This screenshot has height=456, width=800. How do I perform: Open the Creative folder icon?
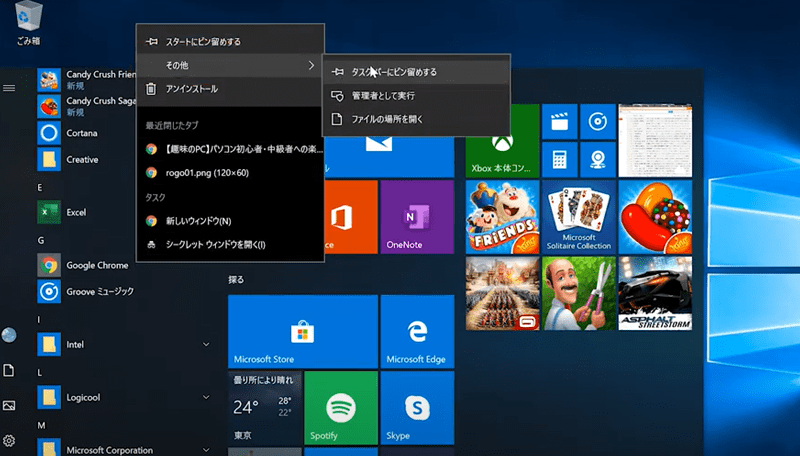tap(49, 160)
